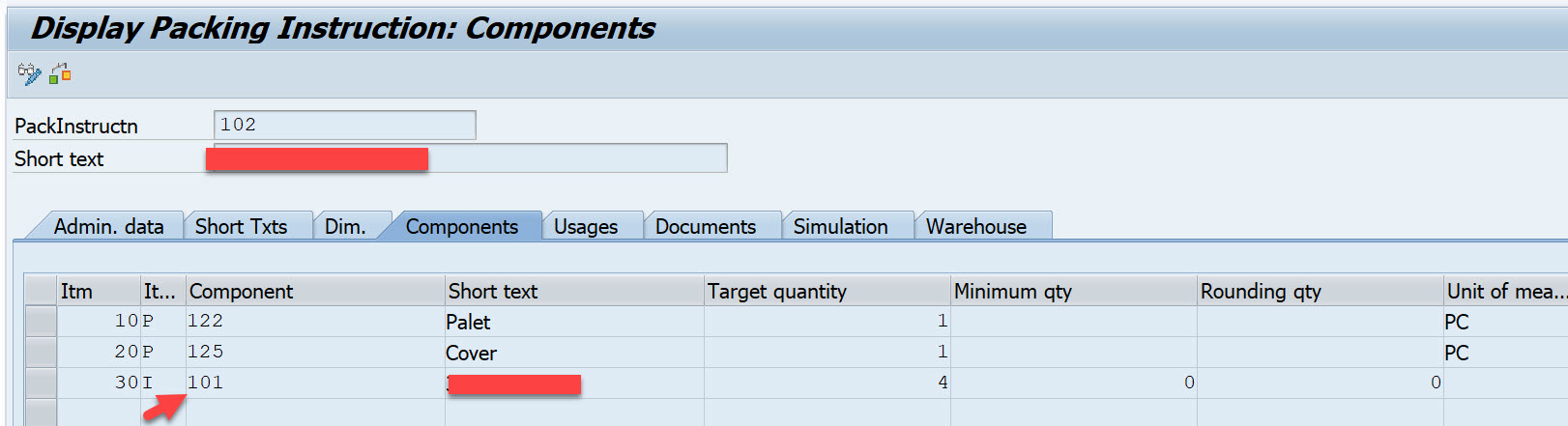Open the Admin. data tab

pos(107,226)
